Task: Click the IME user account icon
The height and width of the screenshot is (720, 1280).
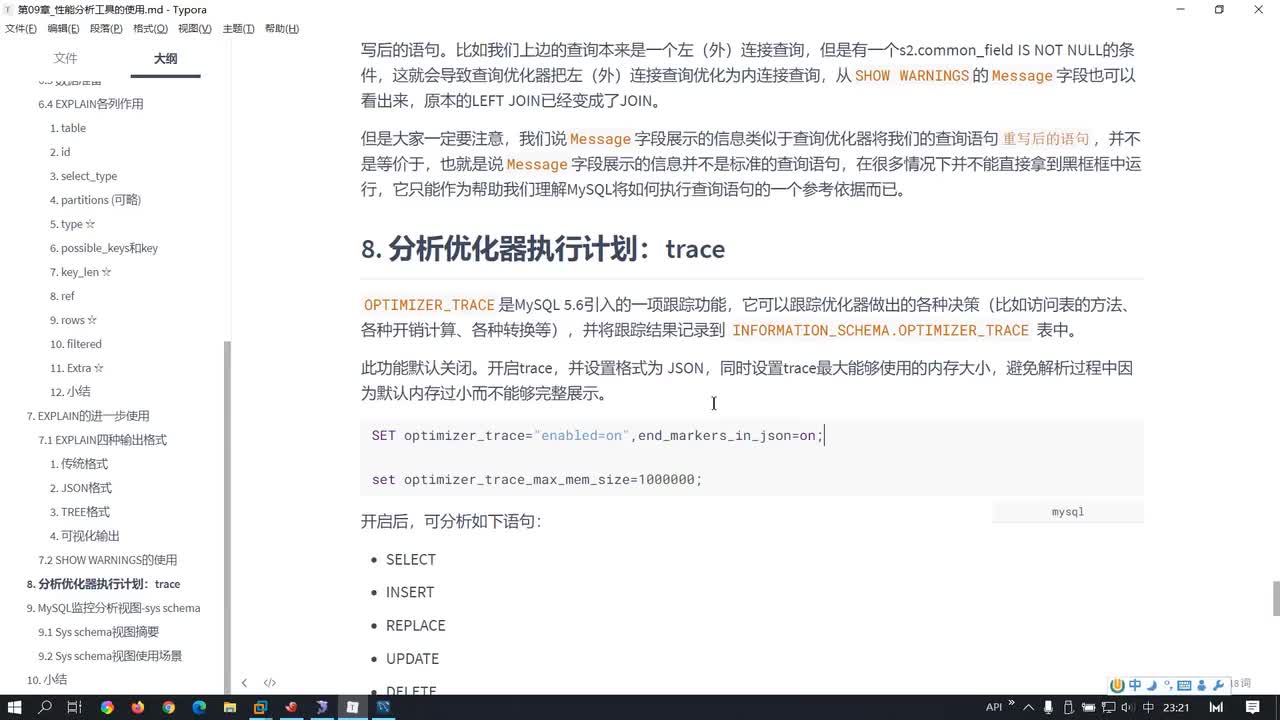Action: [x=1201, y=685]
